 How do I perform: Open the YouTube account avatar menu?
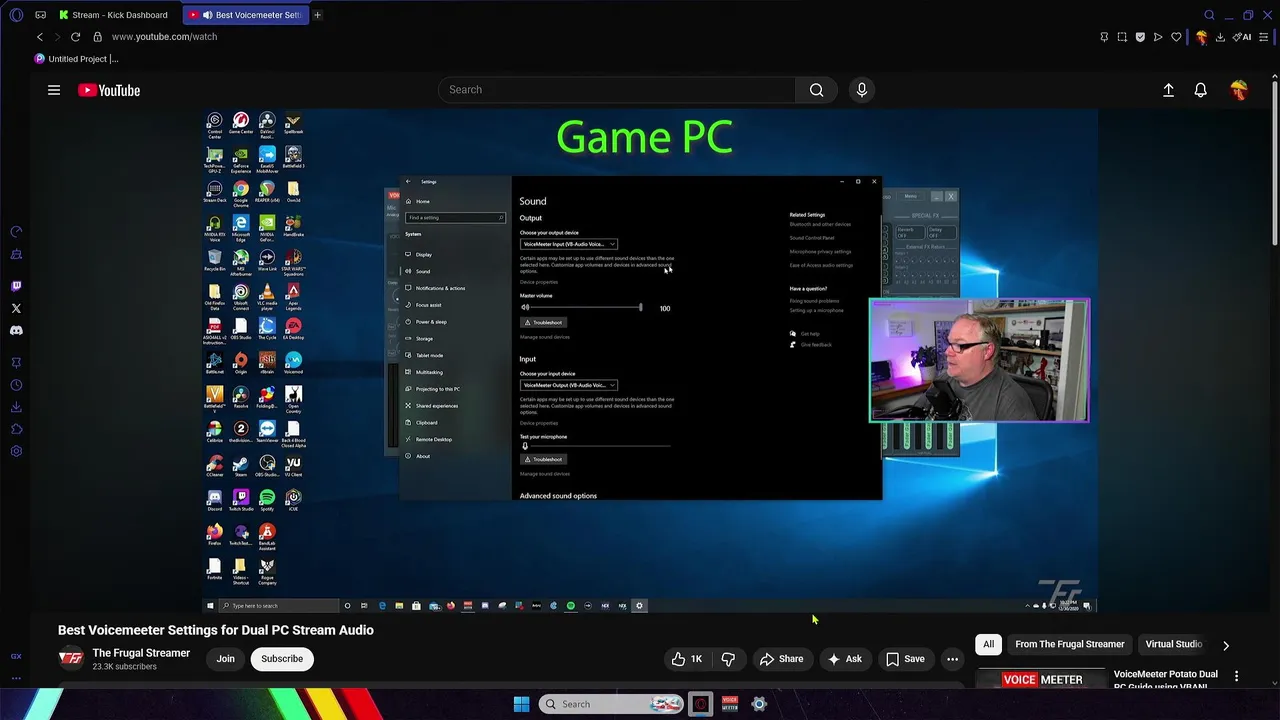pyautogui.click(x=1239, y=90)
